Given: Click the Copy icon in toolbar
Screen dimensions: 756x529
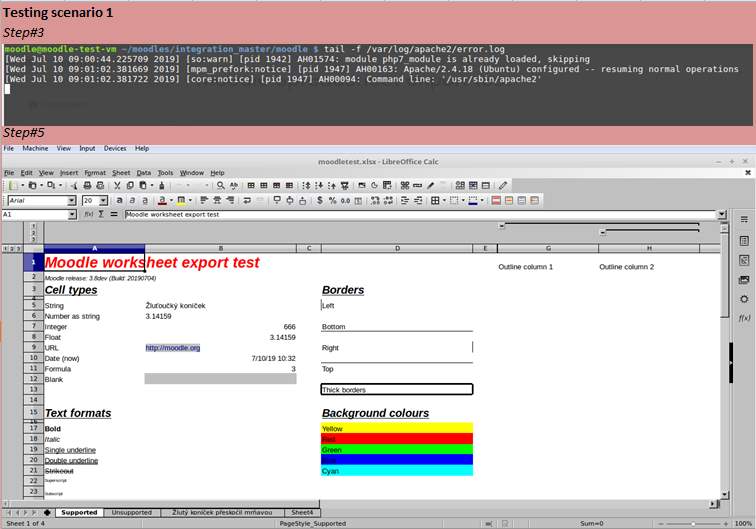Looking at the screenshot, I should point(130,185).
